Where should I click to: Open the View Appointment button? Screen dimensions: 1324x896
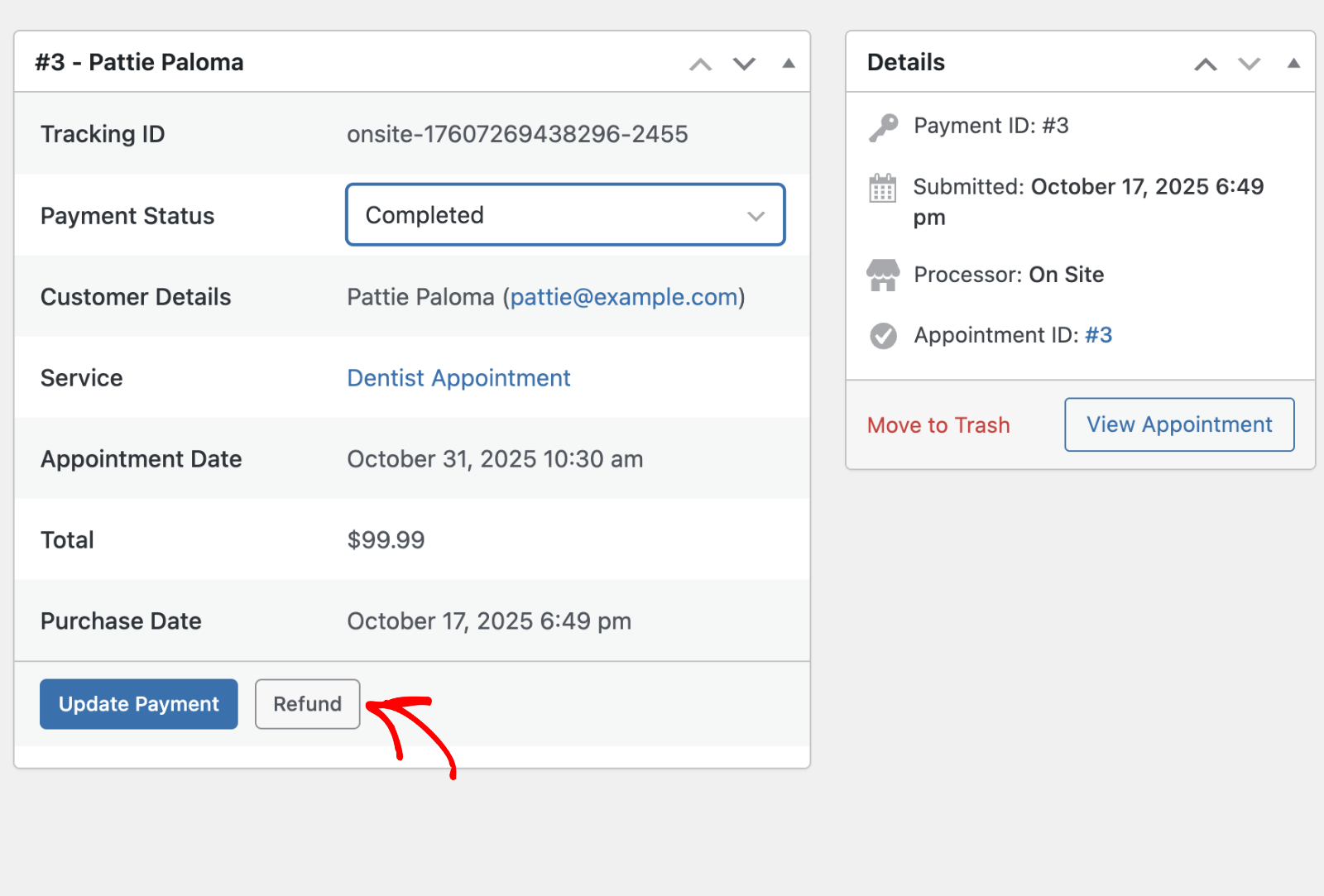point(1179,425)
